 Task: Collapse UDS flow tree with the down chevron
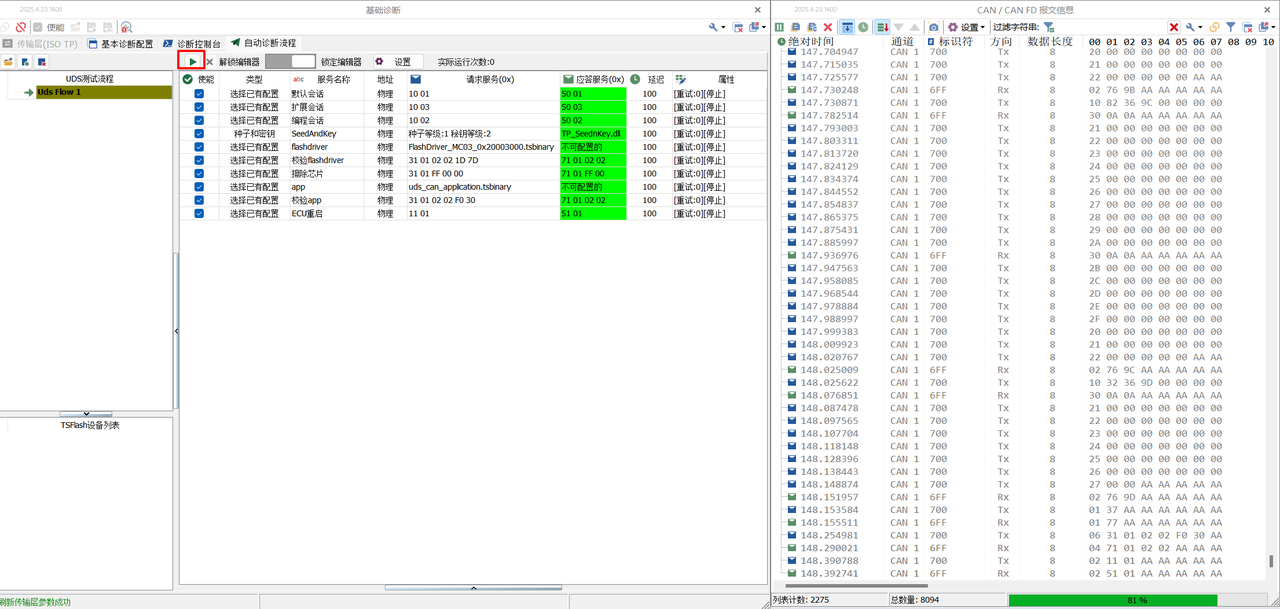86,414
